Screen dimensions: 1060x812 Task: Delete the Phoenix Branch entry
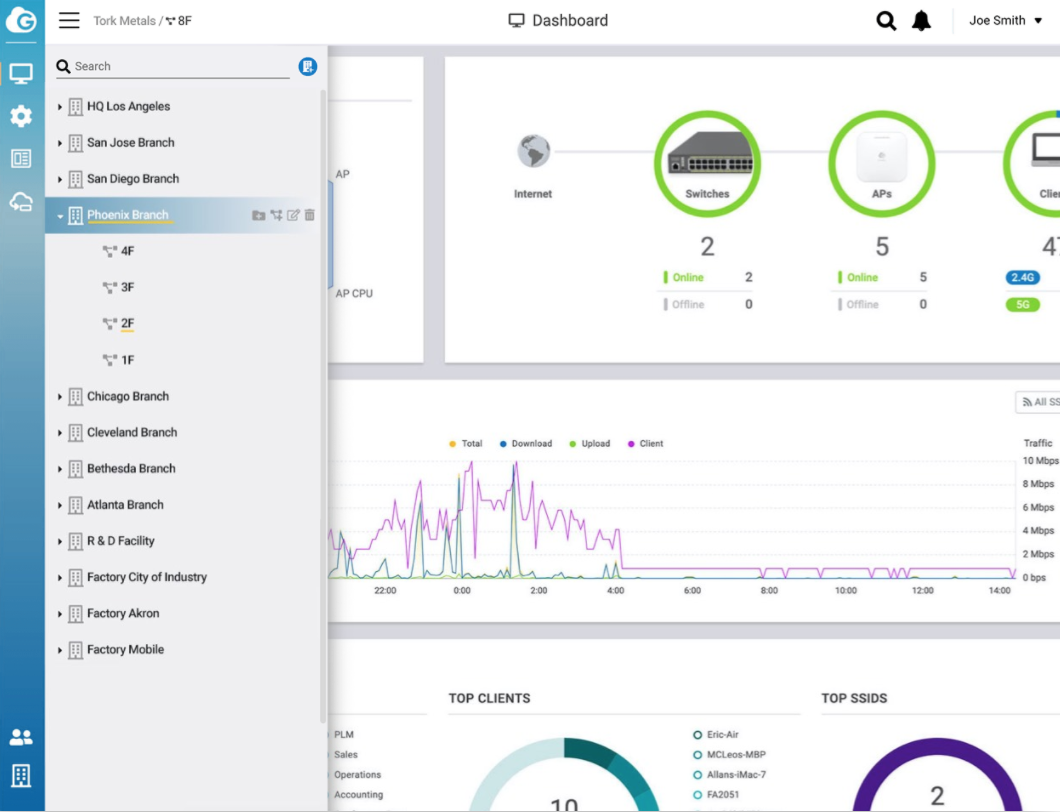tap(310, 215)
